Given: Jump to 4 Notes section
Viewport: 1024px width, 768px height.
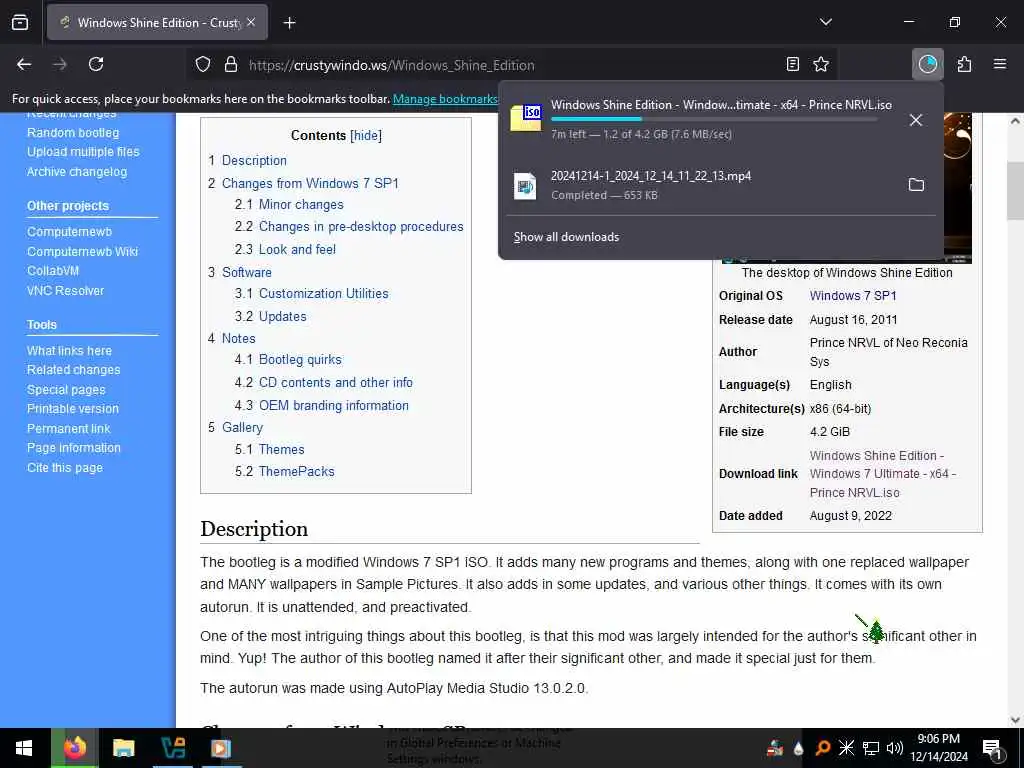Looking at the screenshot, I should click(x=238, y=338).
